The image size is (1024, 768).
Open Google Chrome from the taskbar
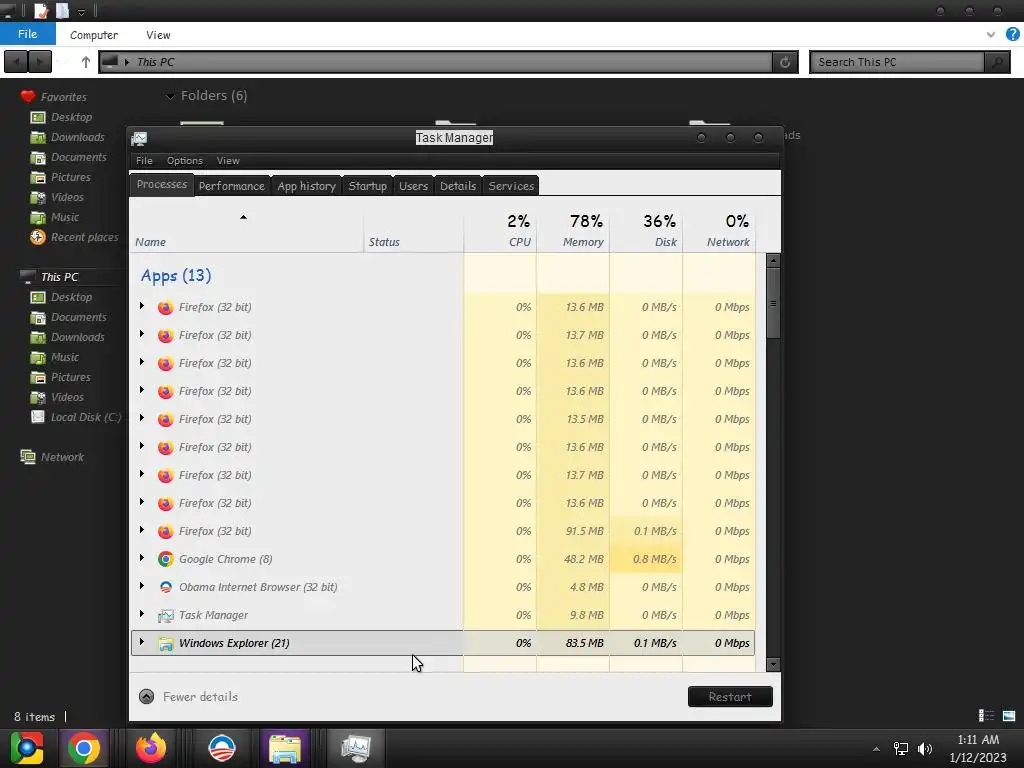point(84,748)
